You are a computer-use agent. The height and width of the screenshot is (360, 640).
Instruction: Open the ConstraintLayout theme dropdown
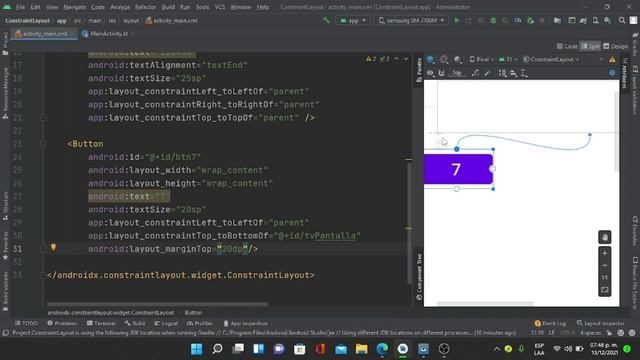(551, 60)
